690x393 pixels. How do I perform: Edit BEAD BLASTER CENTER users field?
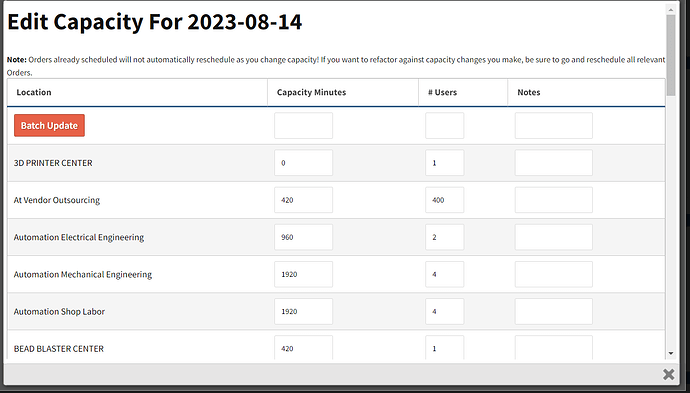444,348
